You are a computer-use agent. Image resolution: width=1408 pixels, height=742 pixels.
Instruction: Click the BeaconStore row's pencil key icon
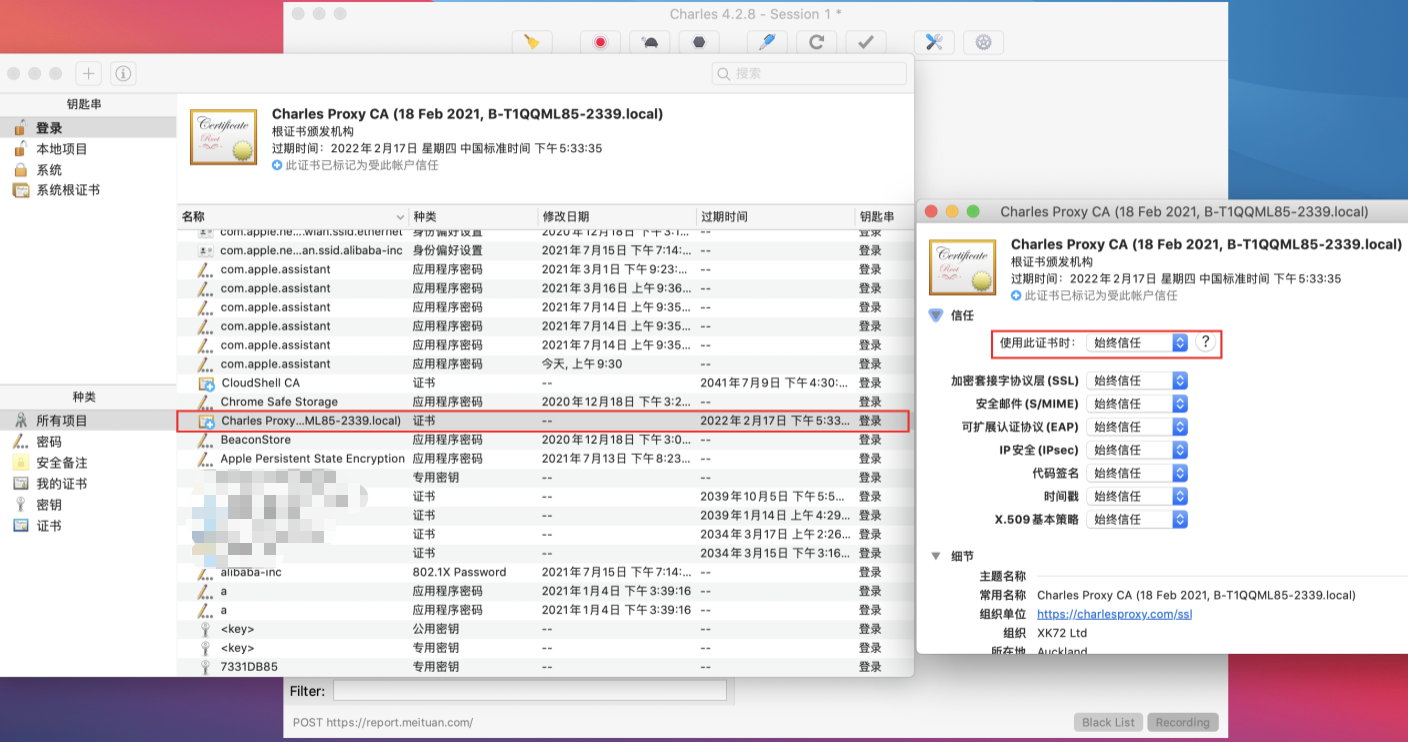pos(206,440)
